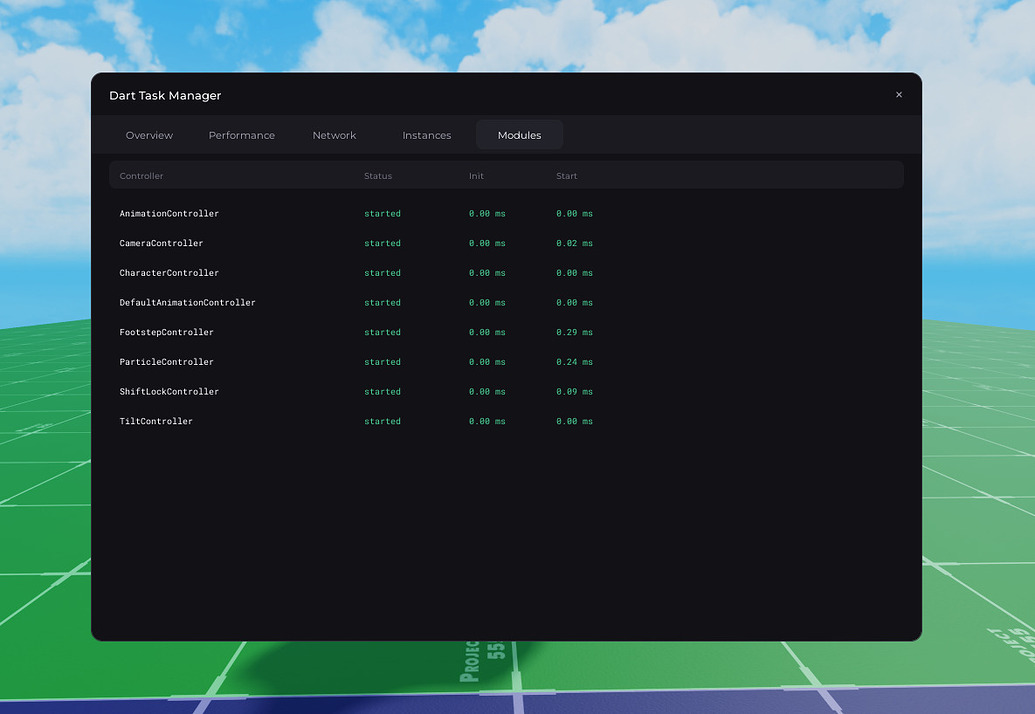Select the DefaultAnimationController row name
The image size is (1035, 714).
coord(187,303)
